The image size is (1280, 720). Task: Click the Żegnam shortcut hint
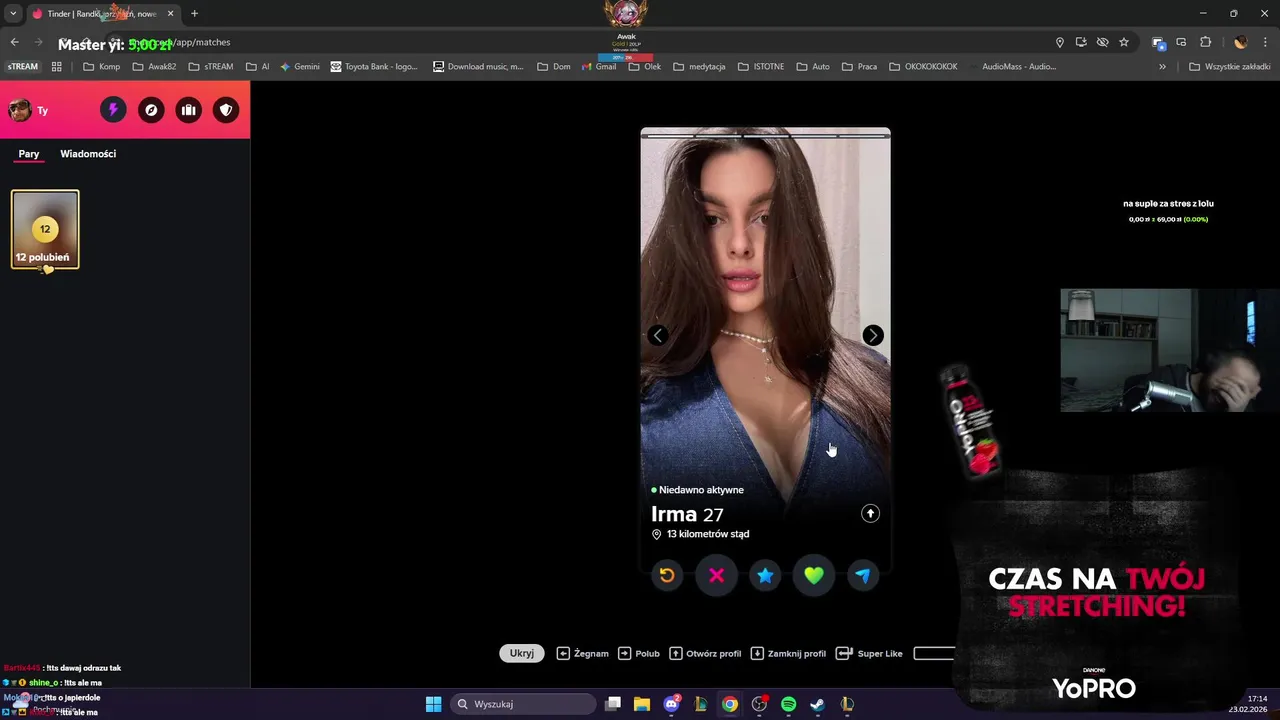[x=583, y=653]
